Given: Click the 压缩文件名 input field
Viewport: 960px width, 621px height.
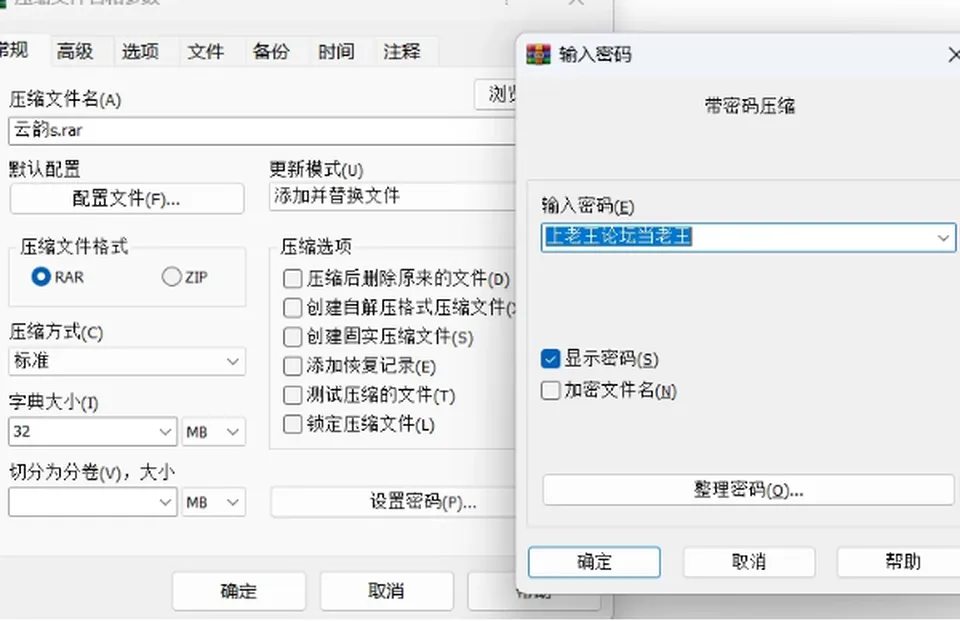Looking at the screenshot, I should pyautogui.click(x=262, y=130).
